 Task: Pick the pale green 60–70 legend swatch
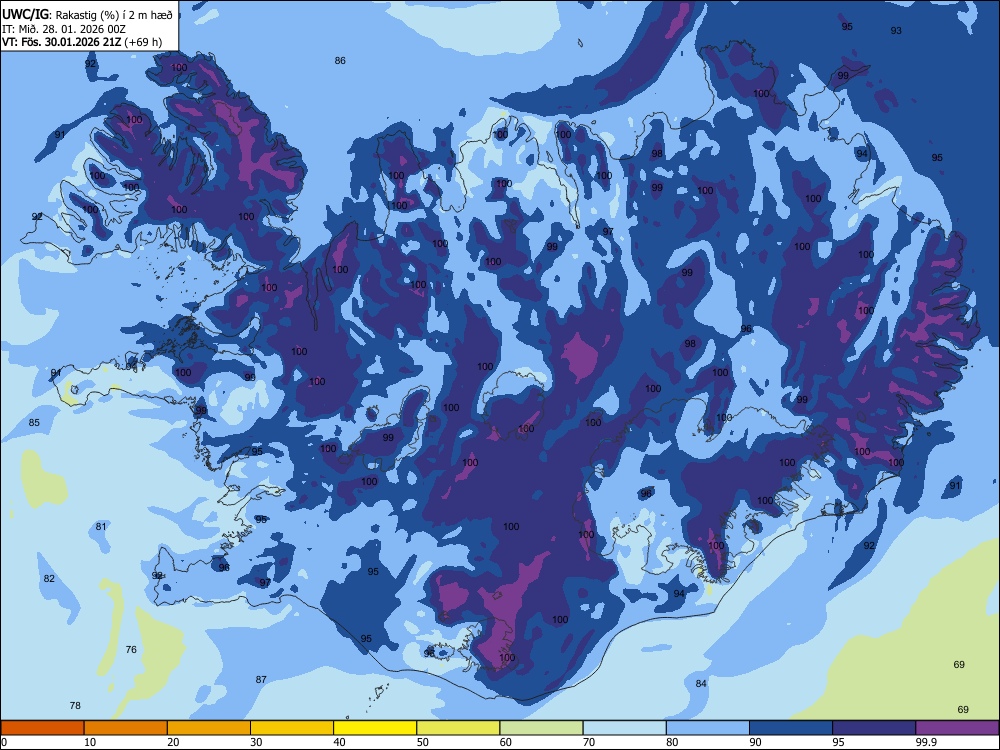pos(541,728)
